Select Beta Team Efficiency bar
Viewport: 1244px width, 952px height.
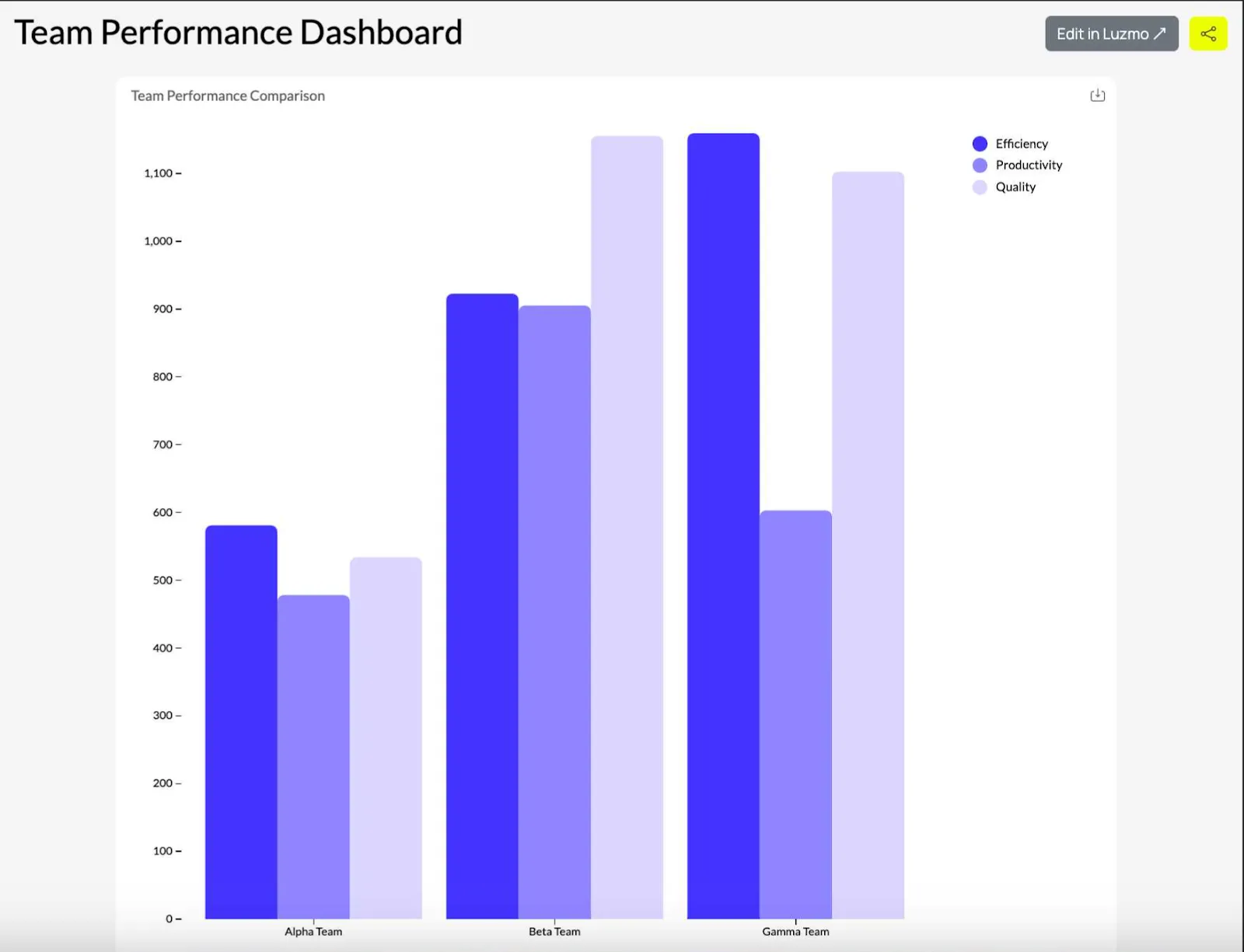point(482,606)
